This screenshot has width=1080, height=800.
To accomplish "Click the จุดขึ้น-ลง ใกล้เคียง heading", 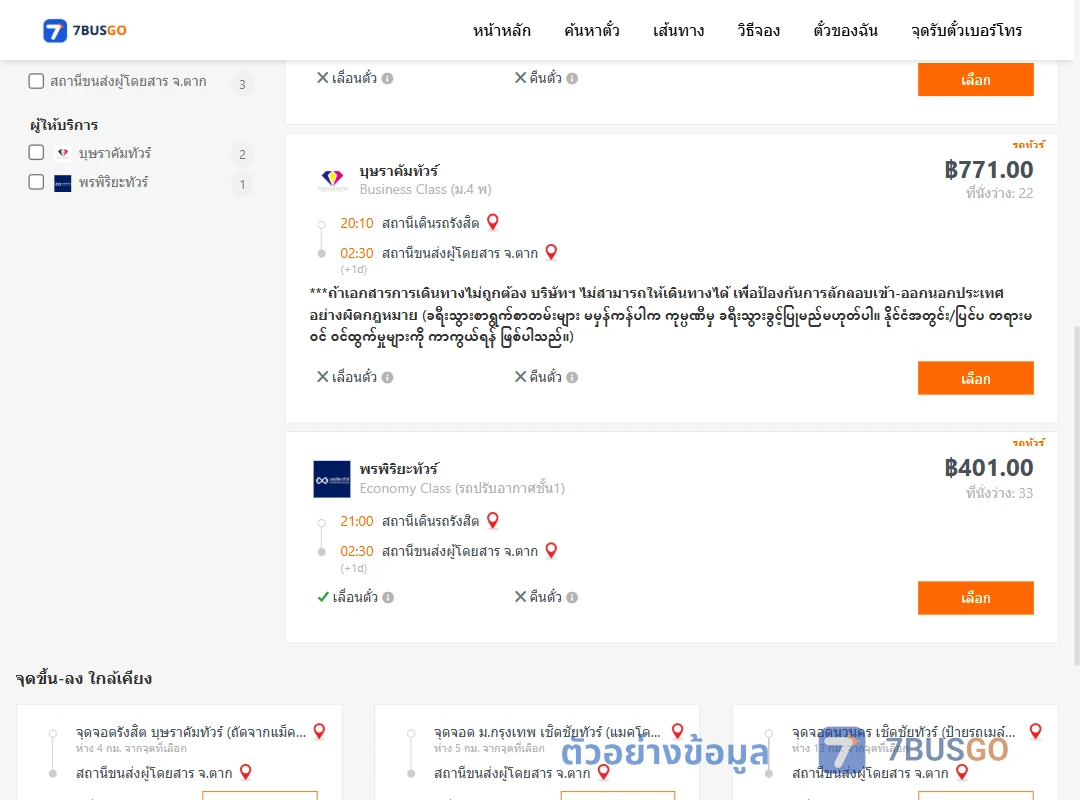I will pos(83,679).
